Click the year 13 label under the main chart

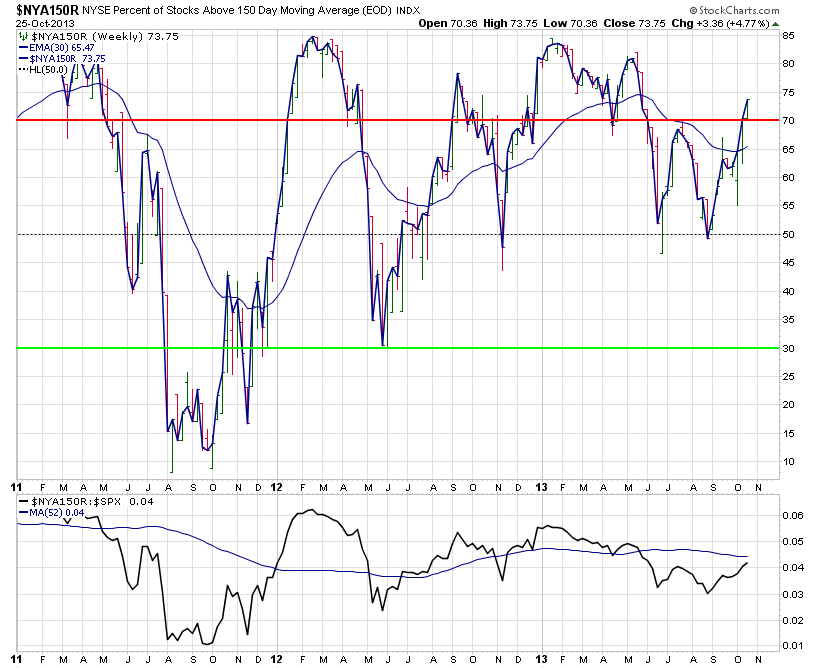(x=542, y=488)
